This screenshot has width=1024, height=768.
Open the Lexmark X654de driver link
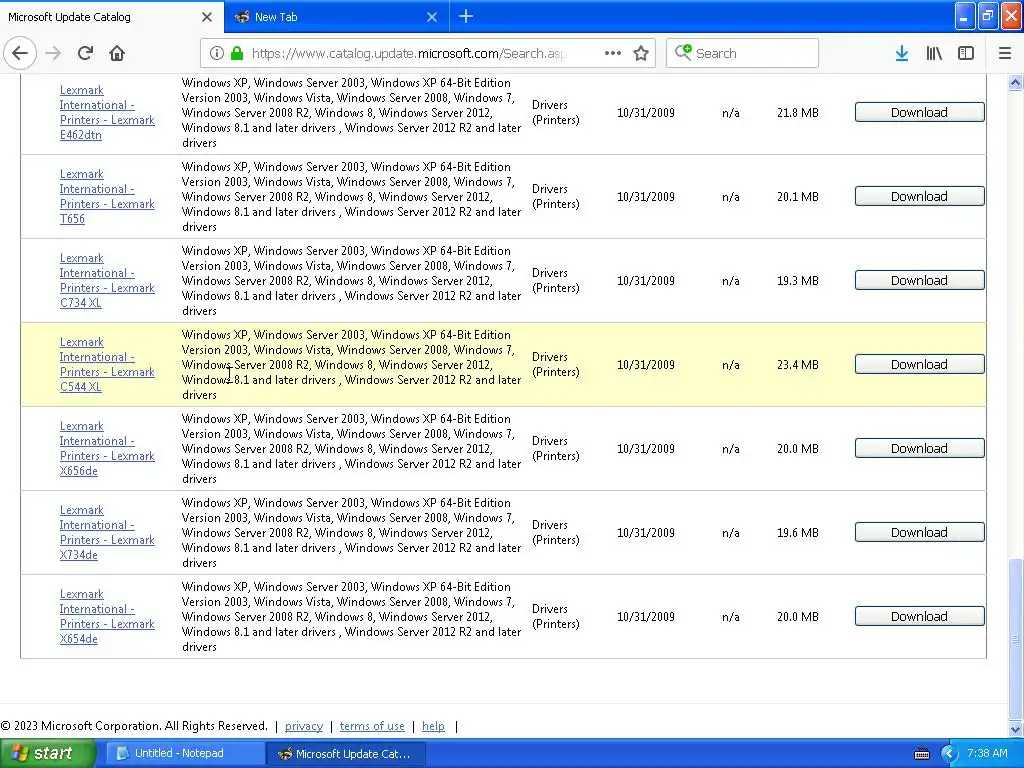click(x=107, y=616)
